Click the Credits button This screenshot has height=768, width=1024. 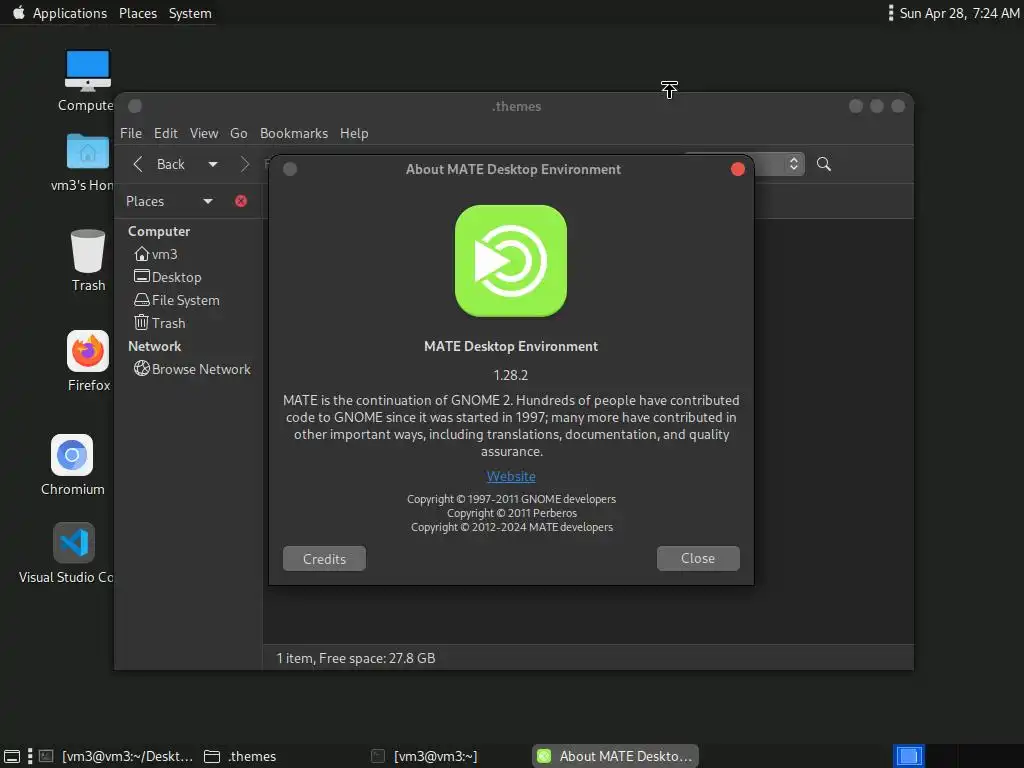tap(324, 558)
